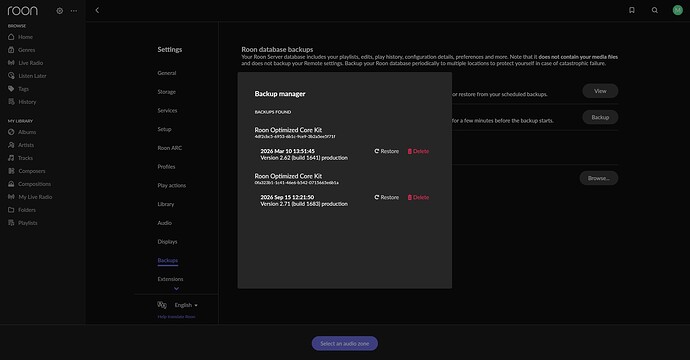The width and height of the screenshot is (690, 360).
Task: Open the settings gear icon next to the Roon logo
Action: pyautogui.click(x=59, y=11)
